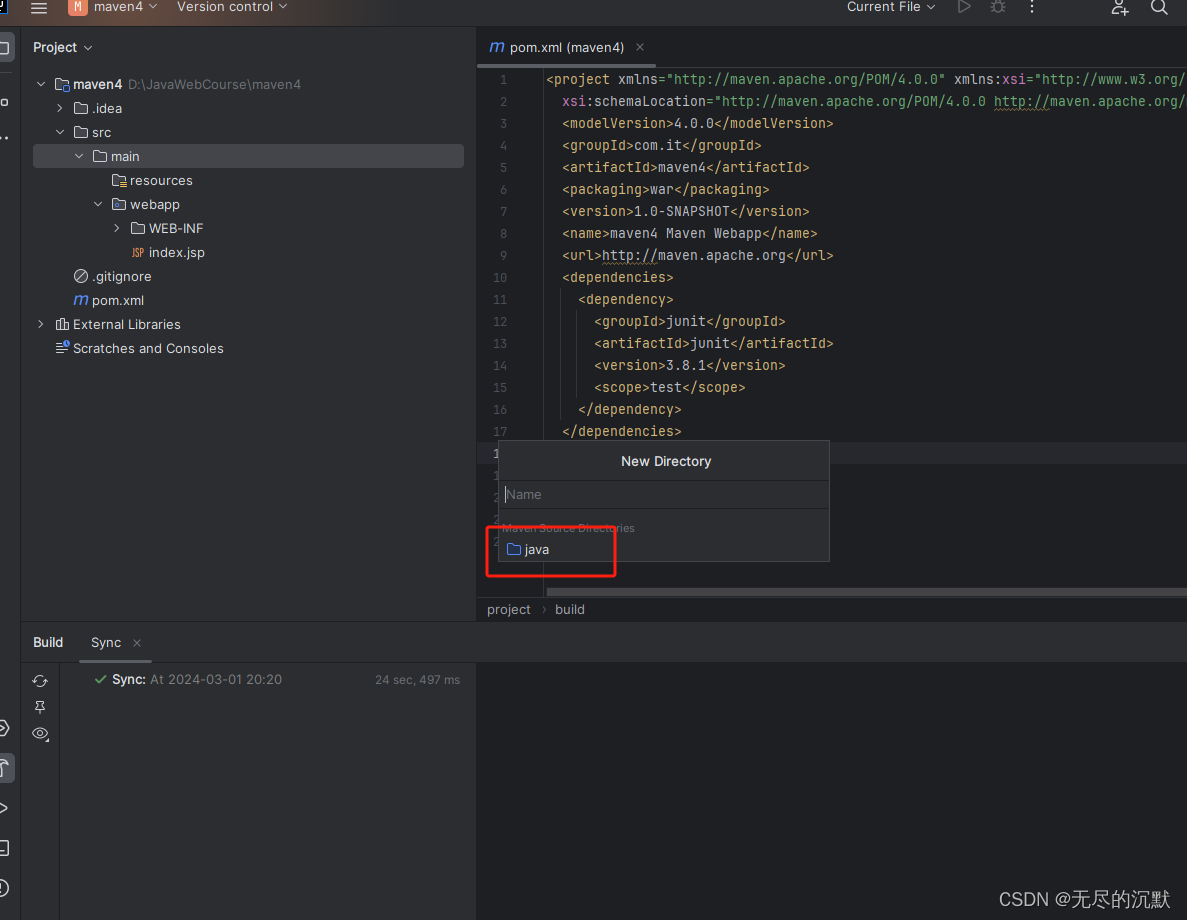Collapse the webapp folder

click(x=98, y=204)
